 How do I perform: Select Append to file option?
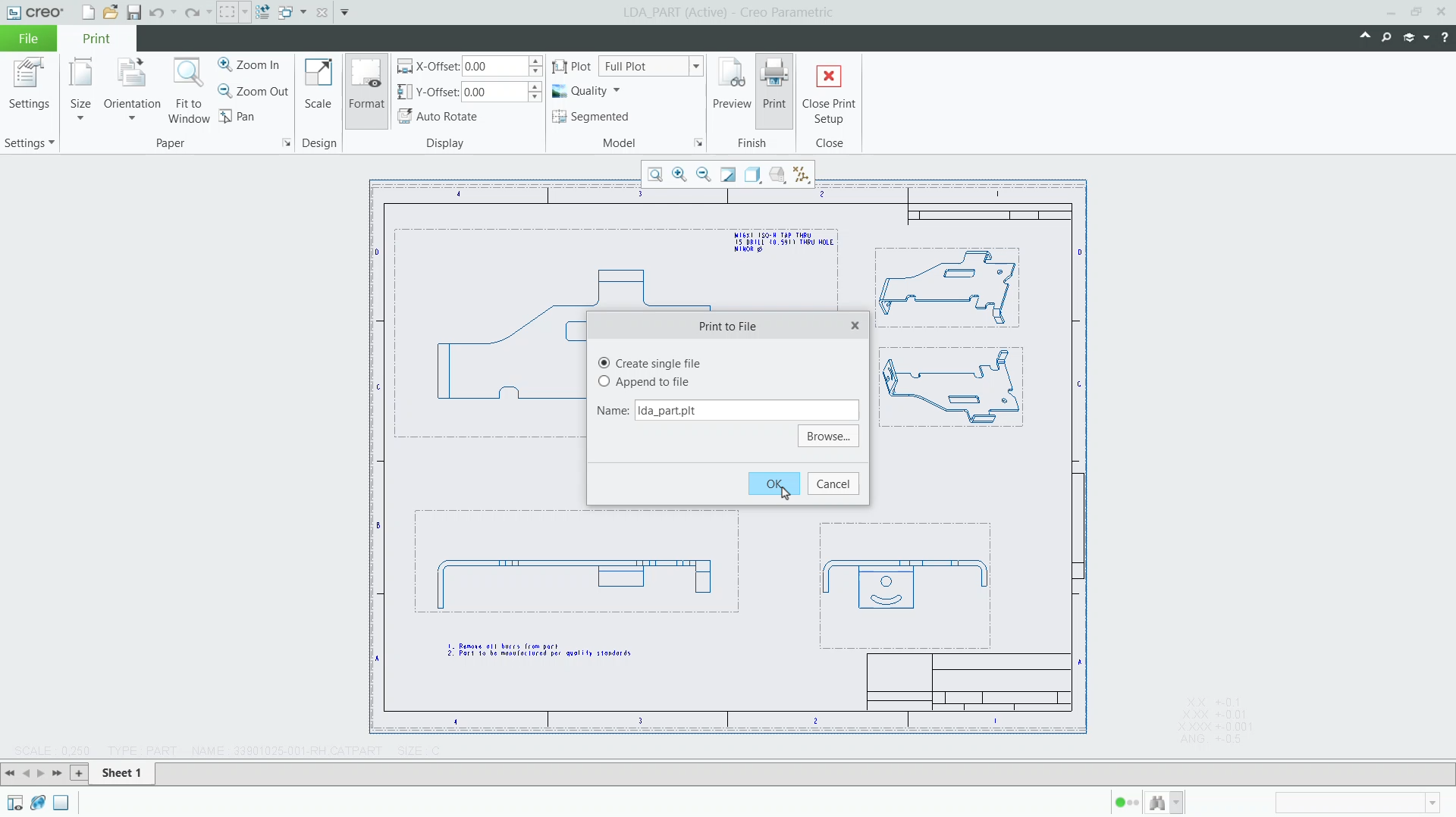point(643,381)
